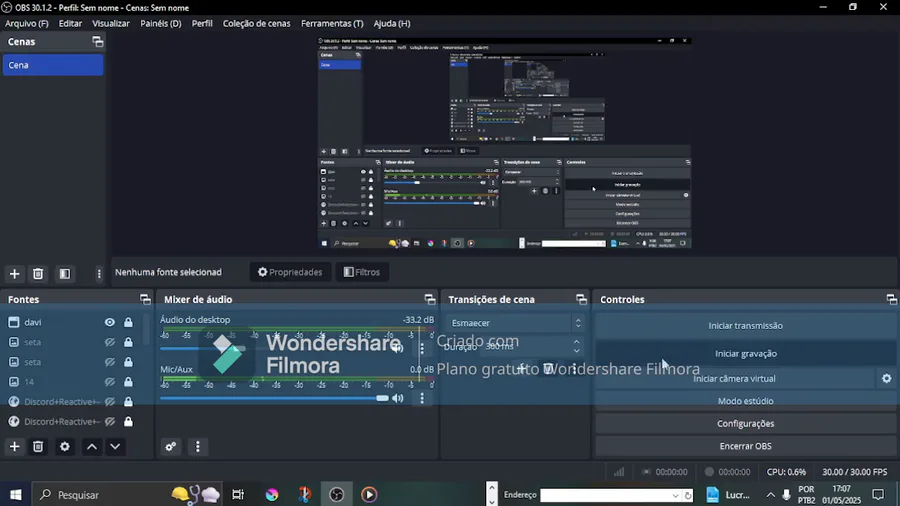Click Iniciar câmera virtual button
Screen dimensions: 900x506
(x=734, y=378)
